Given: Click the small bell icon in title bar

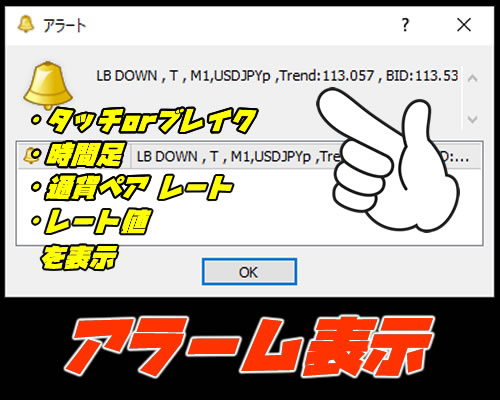Looking at the screenshot, I should (x=26, y=24).
